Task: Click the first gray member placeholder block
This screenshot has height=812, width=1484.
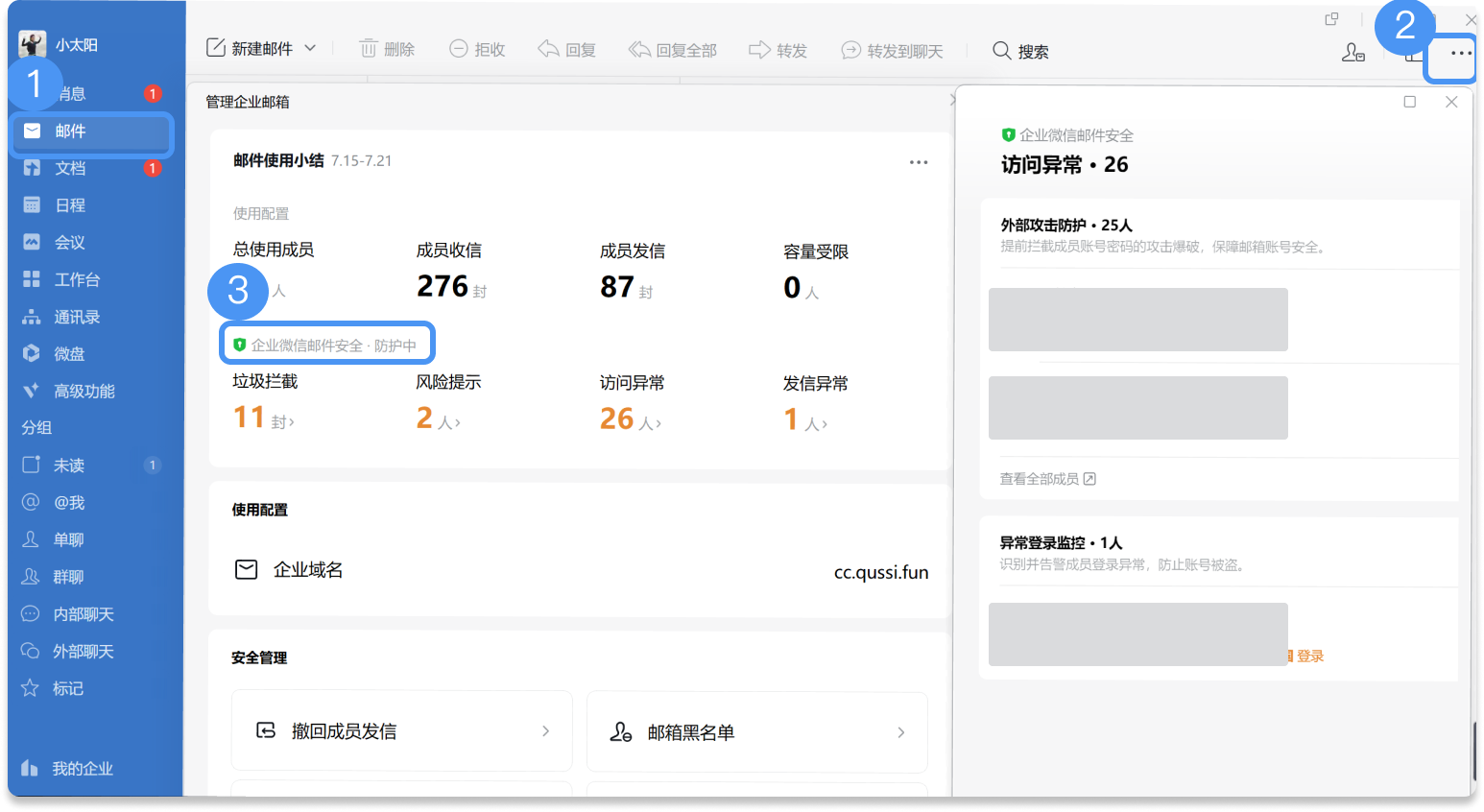Action: (1138, 320)
